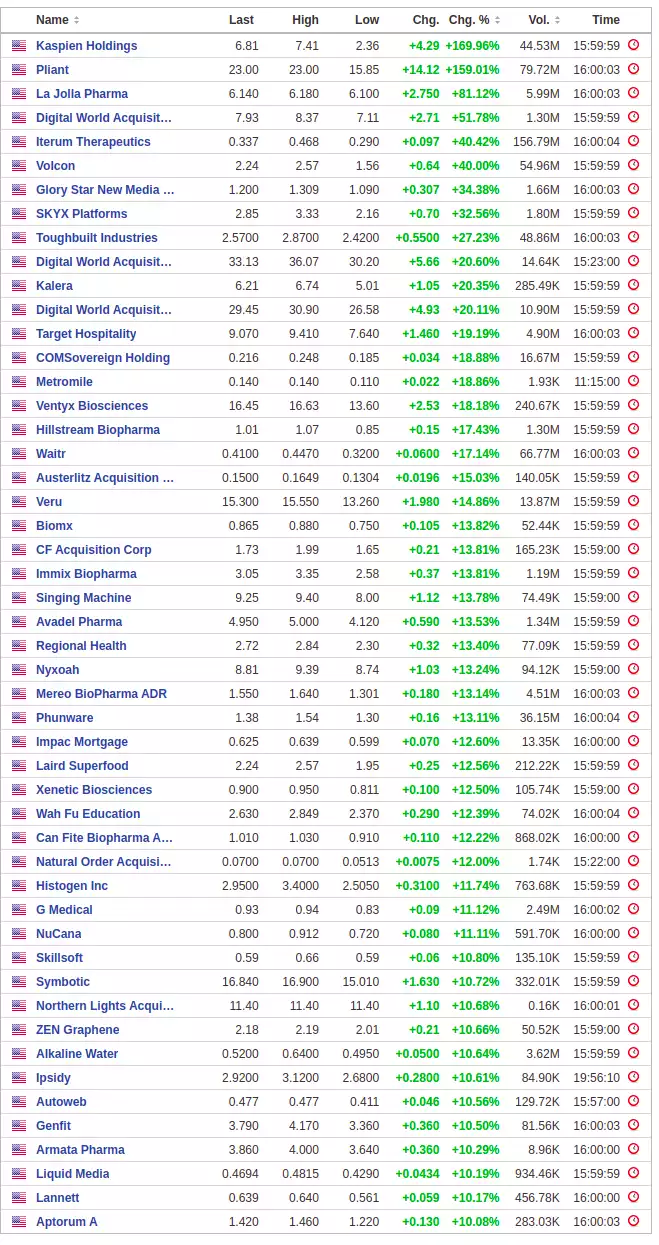Open the La Jolla Pharma stock link
659x1245 pixels.
(82, 94)
